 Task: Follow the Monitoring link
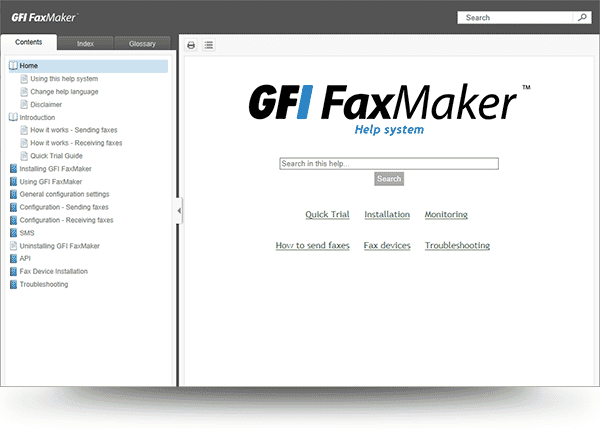pos(446,215)
